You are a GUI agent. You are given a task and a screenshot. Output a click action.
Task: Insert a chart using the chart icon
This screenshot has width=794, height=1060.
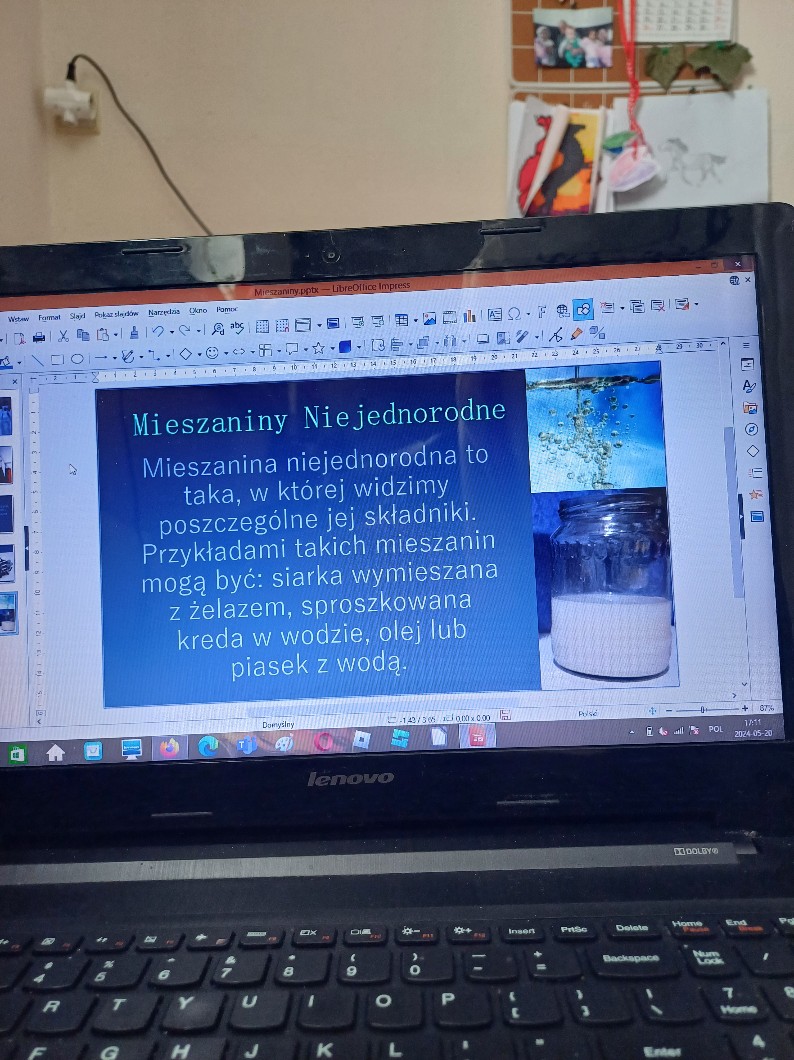click(469, 316)
